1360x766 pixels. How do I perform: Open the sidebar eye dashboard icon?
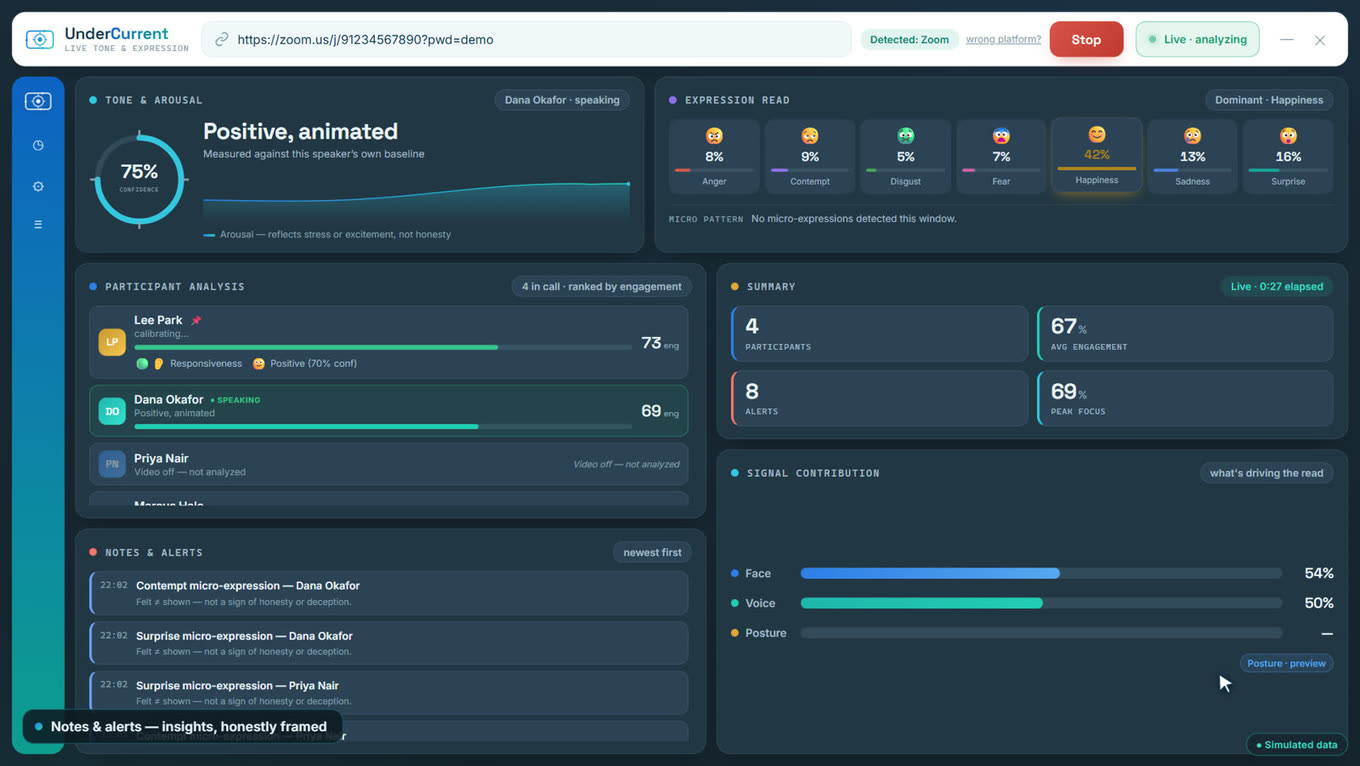(38, 101)
